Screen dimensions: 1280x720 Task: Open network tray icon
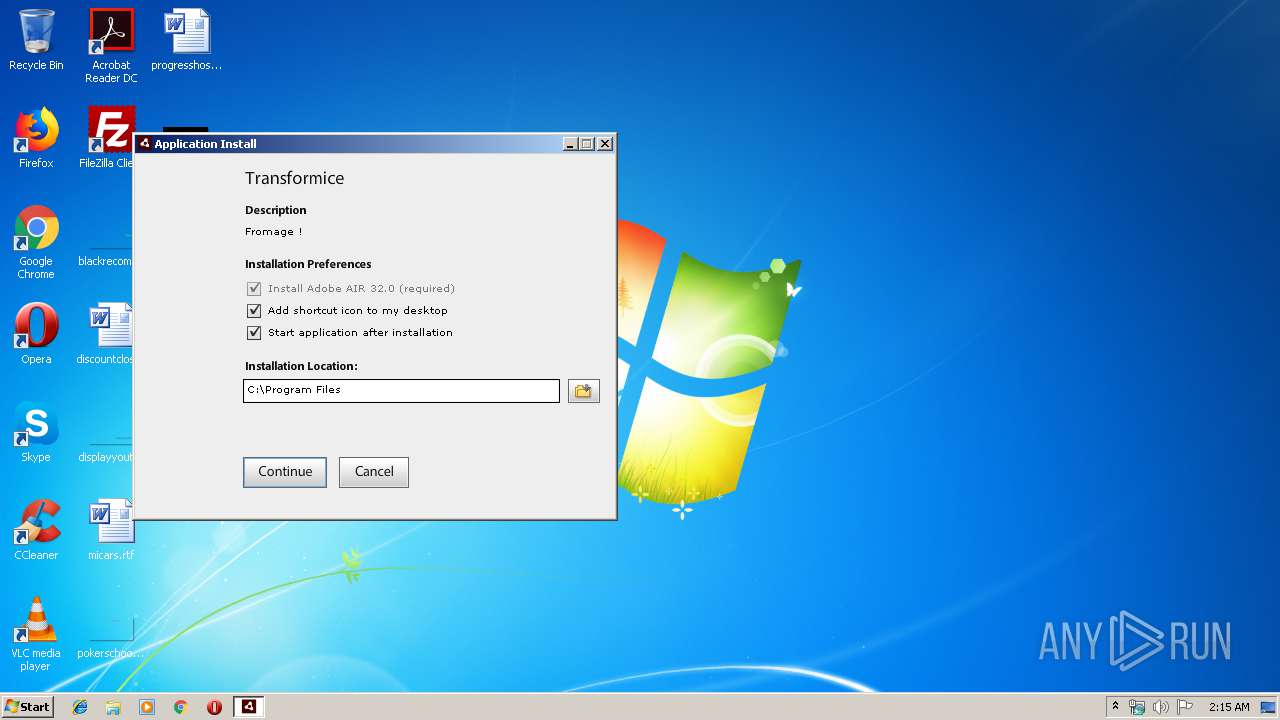pos(1137,707)
